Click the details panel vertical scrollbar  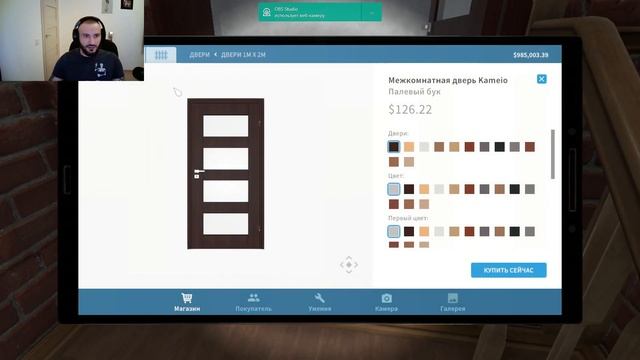click(x=553, y=154)
